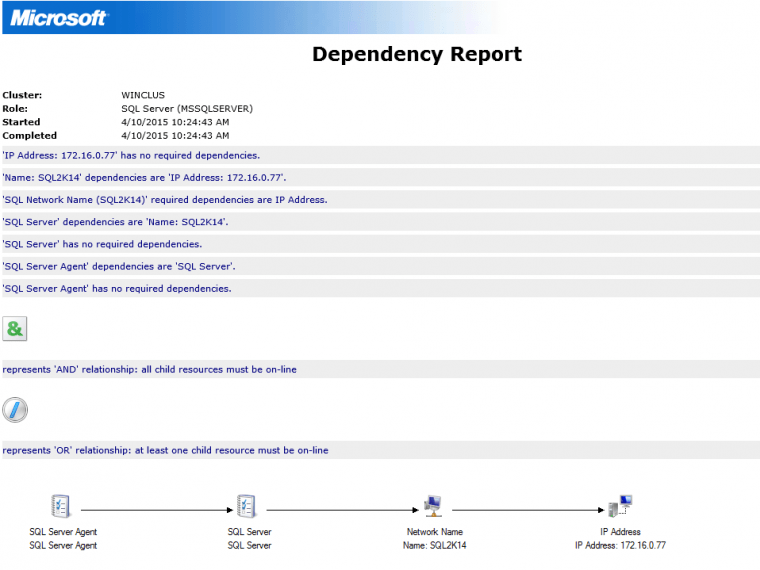The image size is (760, 570).
Task: Click the cluster name WINCLUS
Action: pos(143,95)
